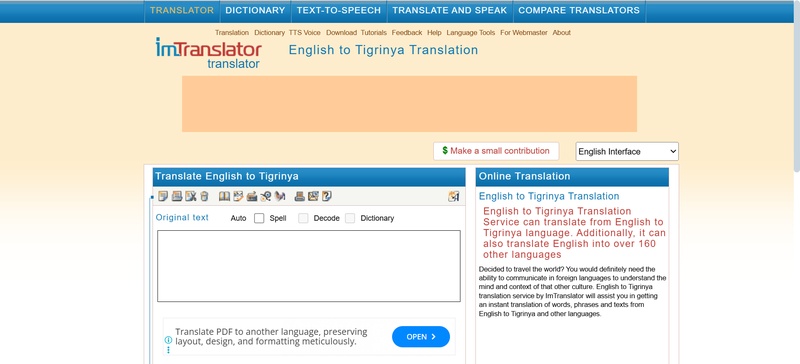Image resolution: width=800 pixels, height=364 pixels.
Task: Click the printer icon in the translator toolbar
Action: point(299,196)
